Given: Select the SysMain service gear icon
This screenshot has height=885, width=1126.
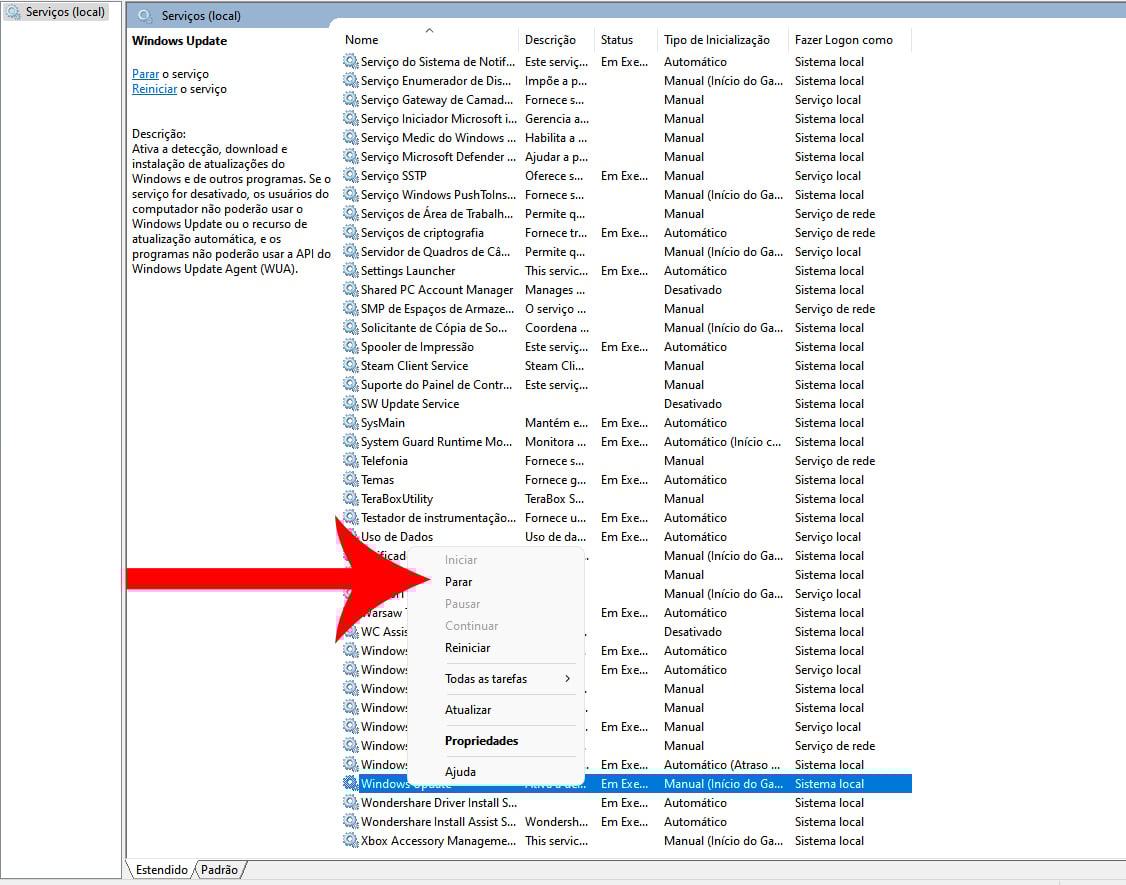Looking at the screenshot, I should (x=350, y=423).
